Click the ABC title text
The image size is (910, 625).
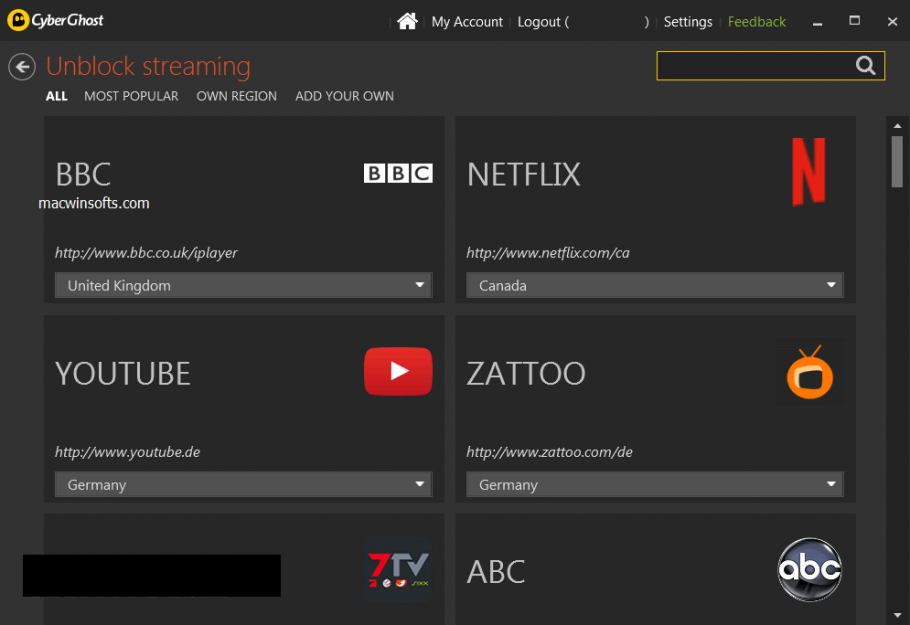click(496, 572)
